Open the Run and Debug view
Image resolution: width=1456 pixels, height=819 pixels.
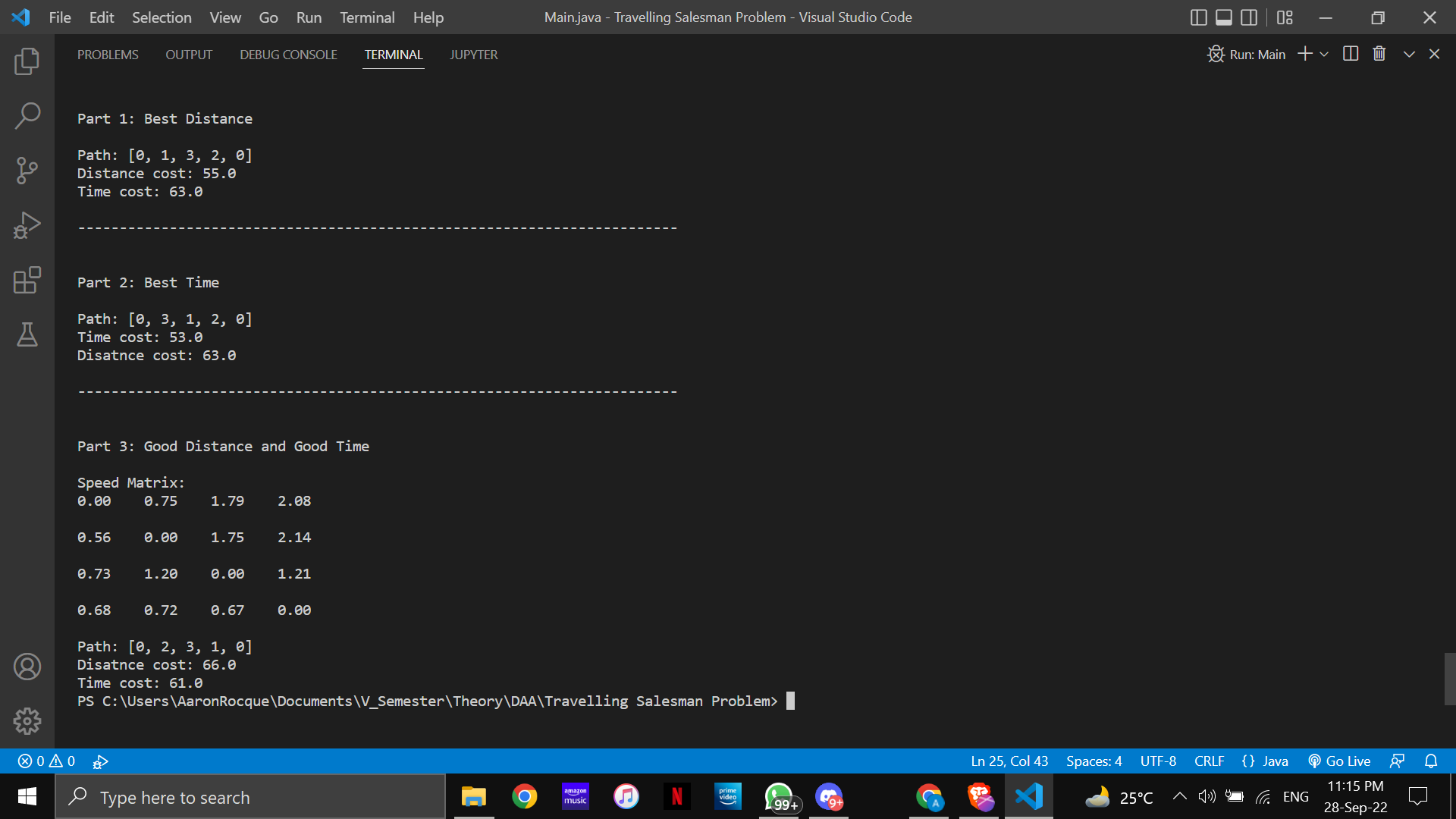click(27, 225)
